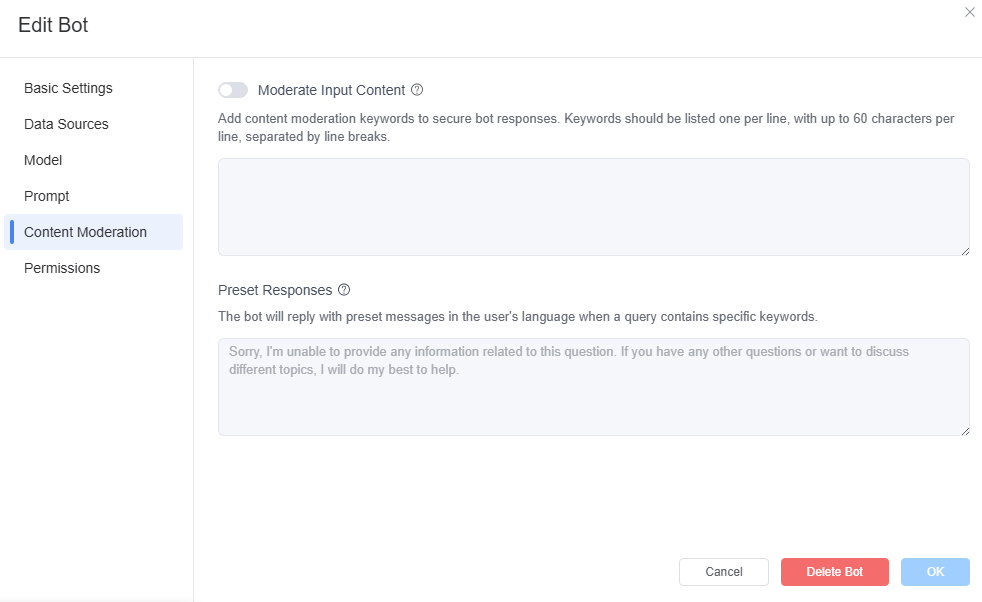Open the Basic Settings section
The width and height of the screenshot is (982, 602).
pos(68,88)
